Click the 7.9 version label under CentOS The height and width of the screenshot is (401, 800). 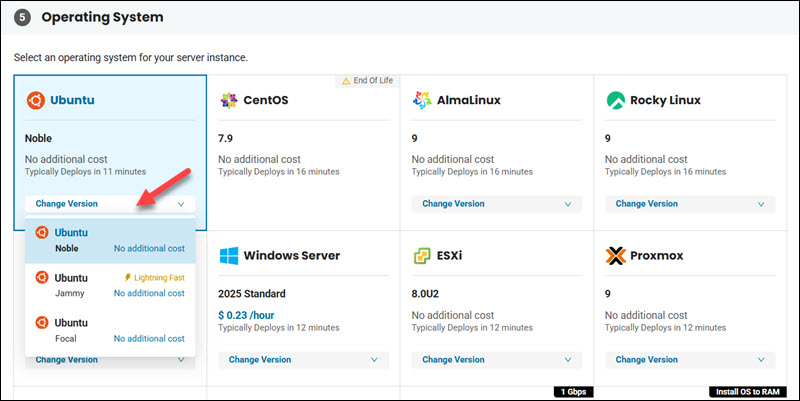click(x=226, y=138)
